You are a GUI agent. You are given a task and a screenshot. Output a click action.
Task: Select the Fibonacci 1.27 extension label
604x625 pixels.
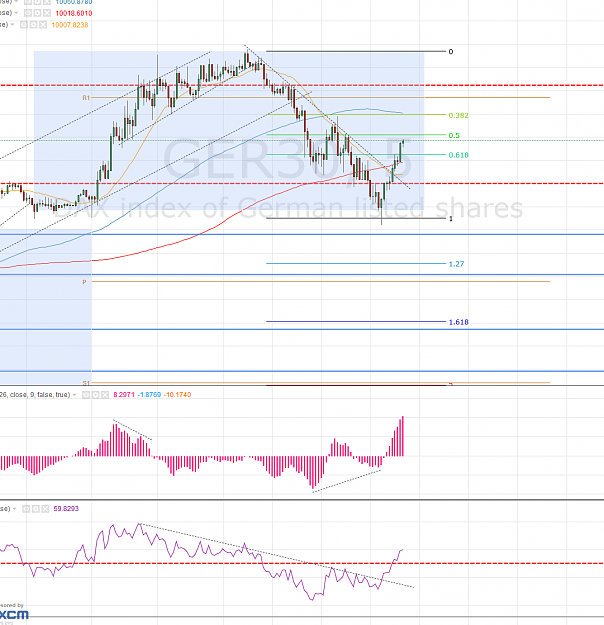(456, 264)
